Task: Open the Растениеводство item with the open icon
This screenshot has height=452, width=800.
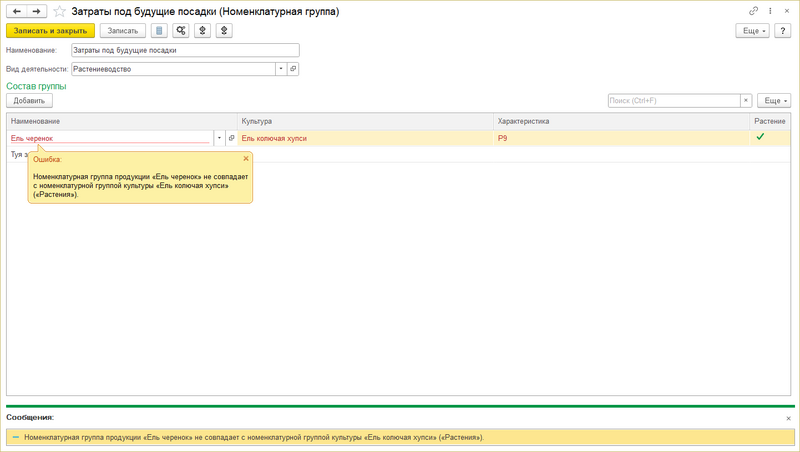Action: pos(293,69)
